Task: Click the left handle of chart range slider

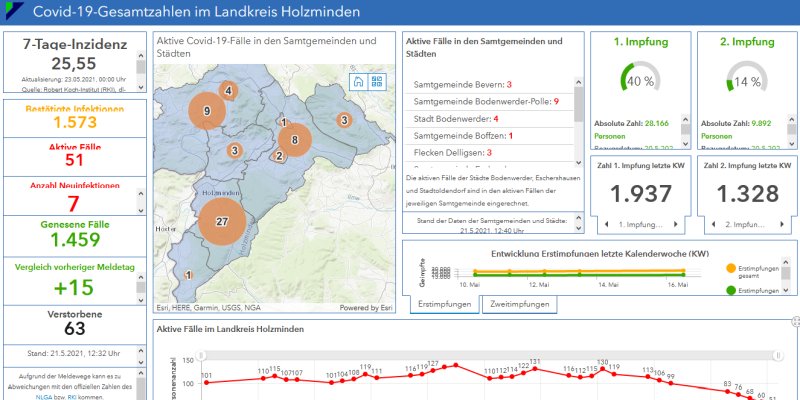Action: tap(201, 355)
